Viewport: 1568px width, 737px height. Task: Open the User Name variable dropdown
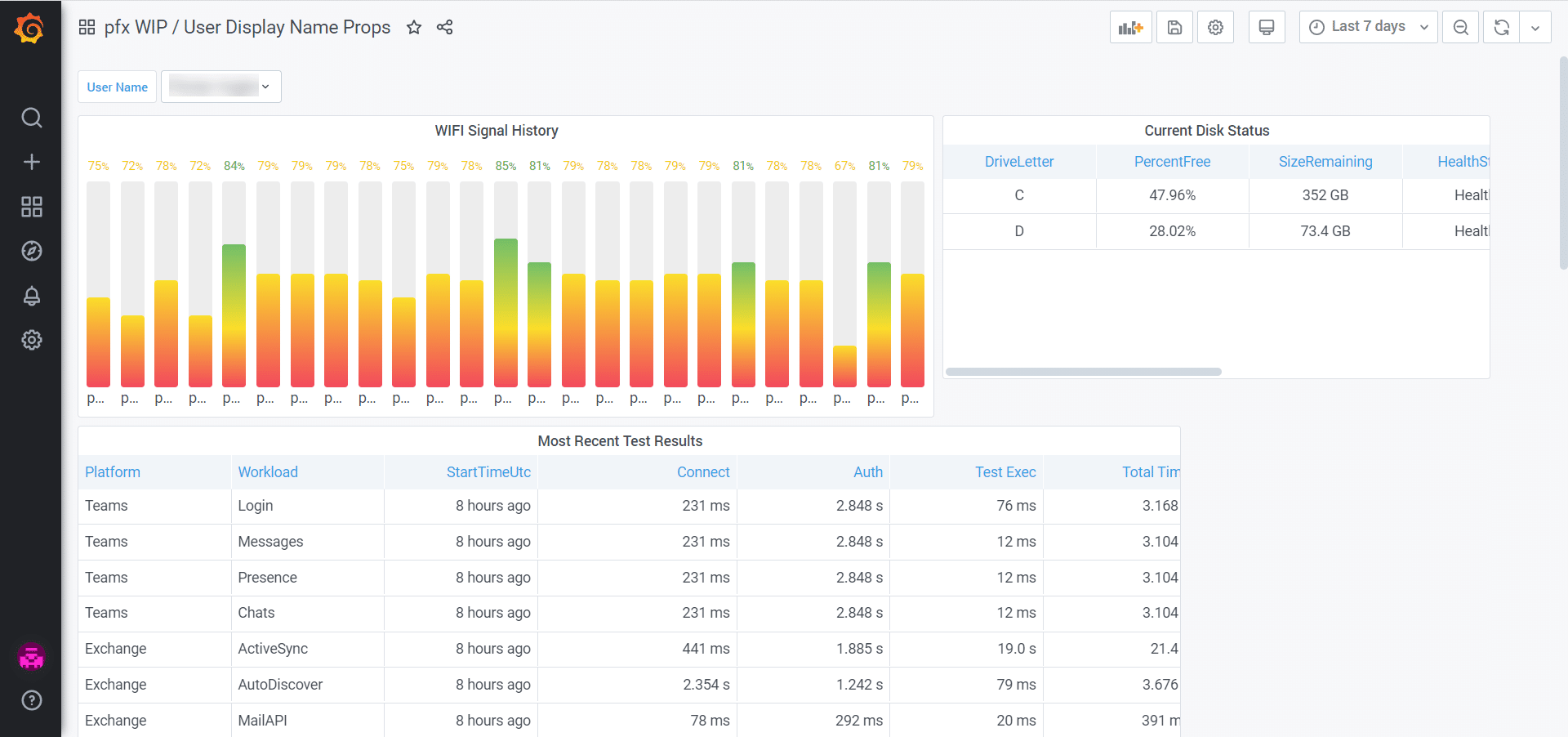tap(220, 87)
